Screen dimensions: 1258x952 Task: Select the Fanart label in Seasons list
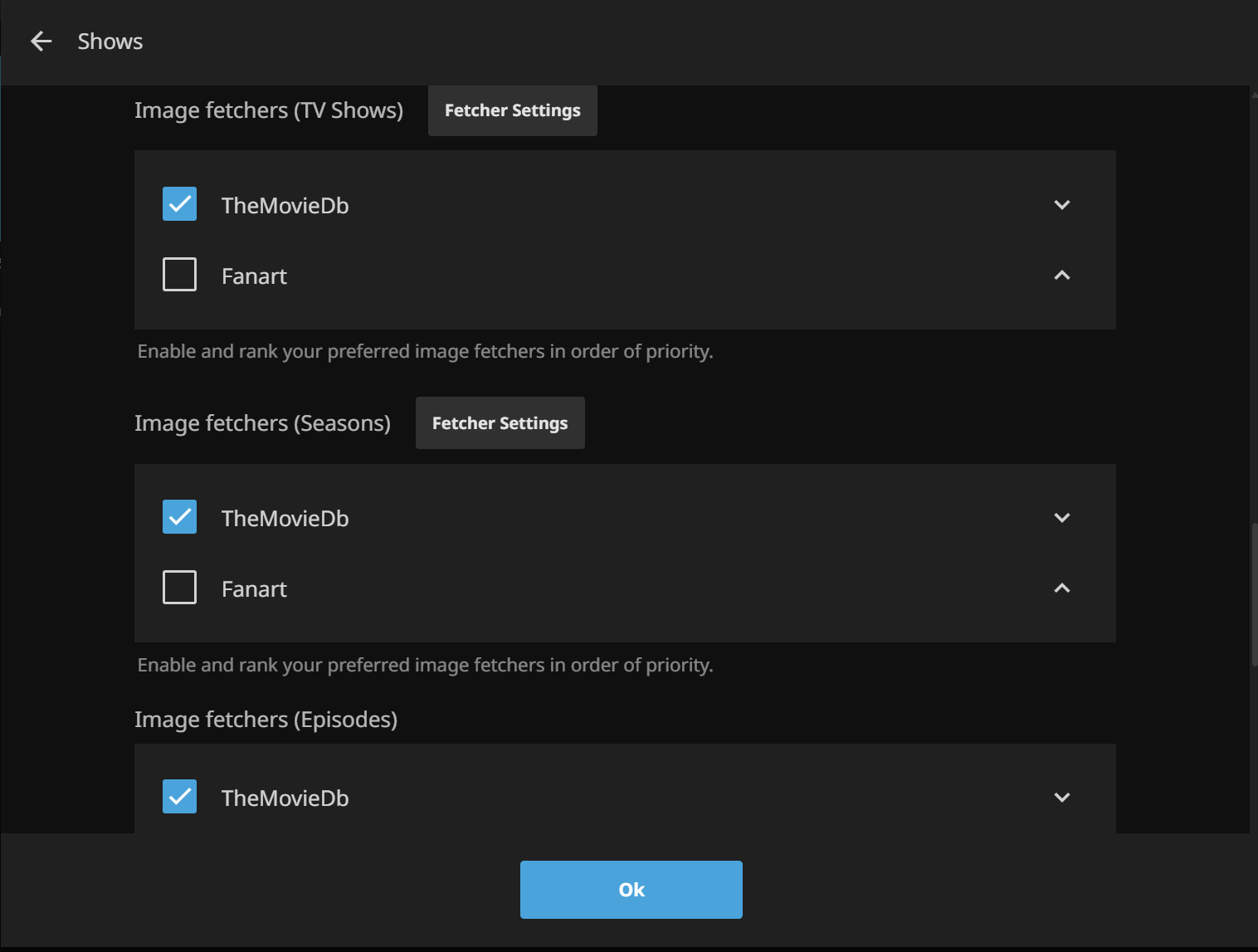(x=254, y=589)
